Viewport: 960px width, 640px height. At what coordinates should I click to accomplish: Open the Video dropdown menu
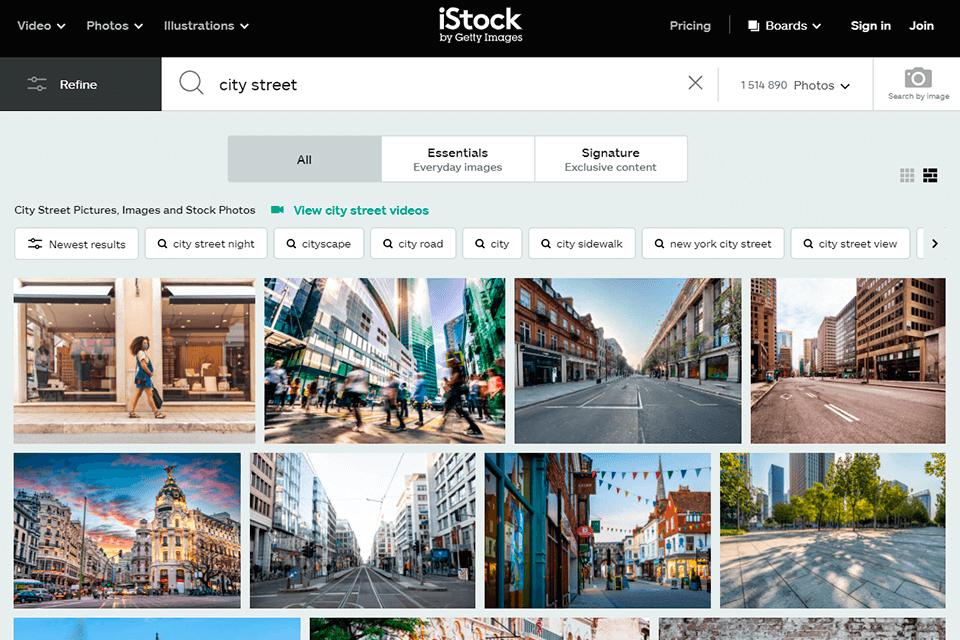pos(41,26)
